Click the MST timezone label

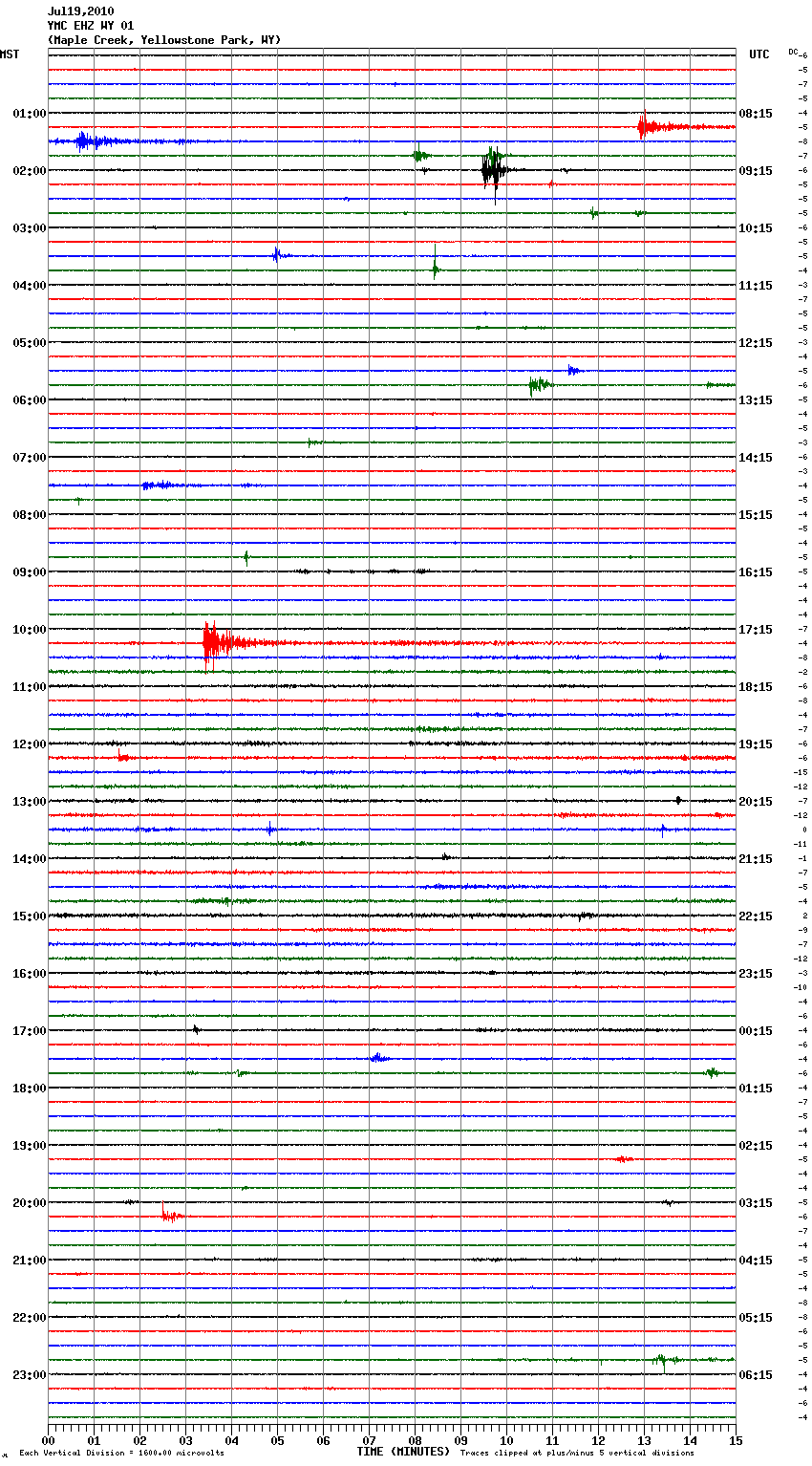point(10,54)
